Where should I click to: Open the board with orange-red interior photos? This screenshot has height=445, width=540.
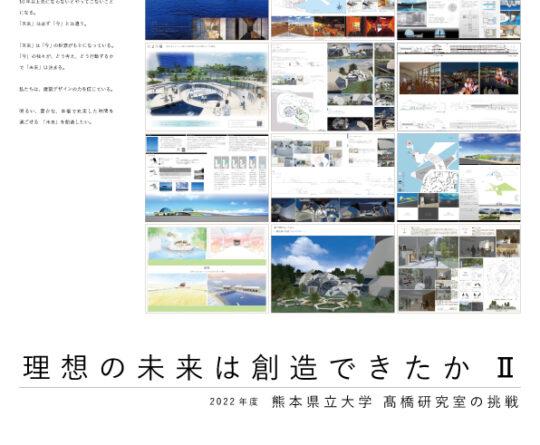click(x=333, y=20)
